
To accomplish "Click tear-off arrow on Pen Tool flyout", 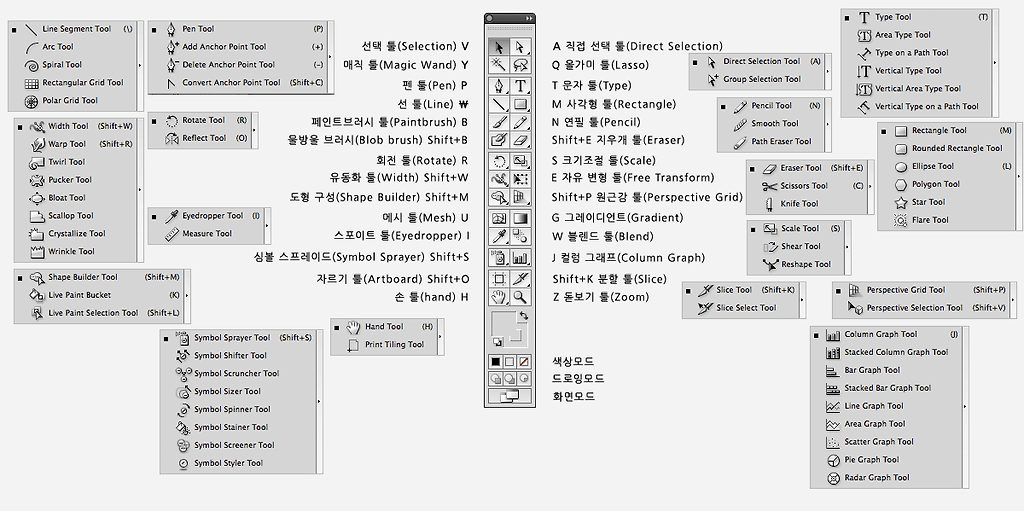I will click(x=330, y=56).
